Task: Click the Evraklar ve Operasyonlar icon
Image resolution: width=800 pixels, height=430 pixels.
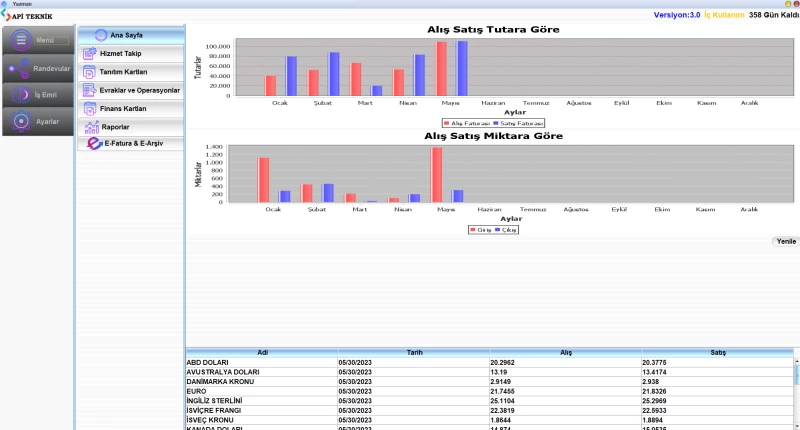Action: click(90, 90)
